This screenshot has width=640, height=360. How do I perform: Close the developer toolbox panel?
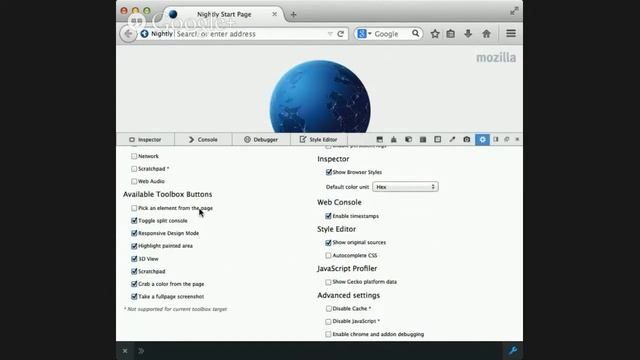(517, 140)
